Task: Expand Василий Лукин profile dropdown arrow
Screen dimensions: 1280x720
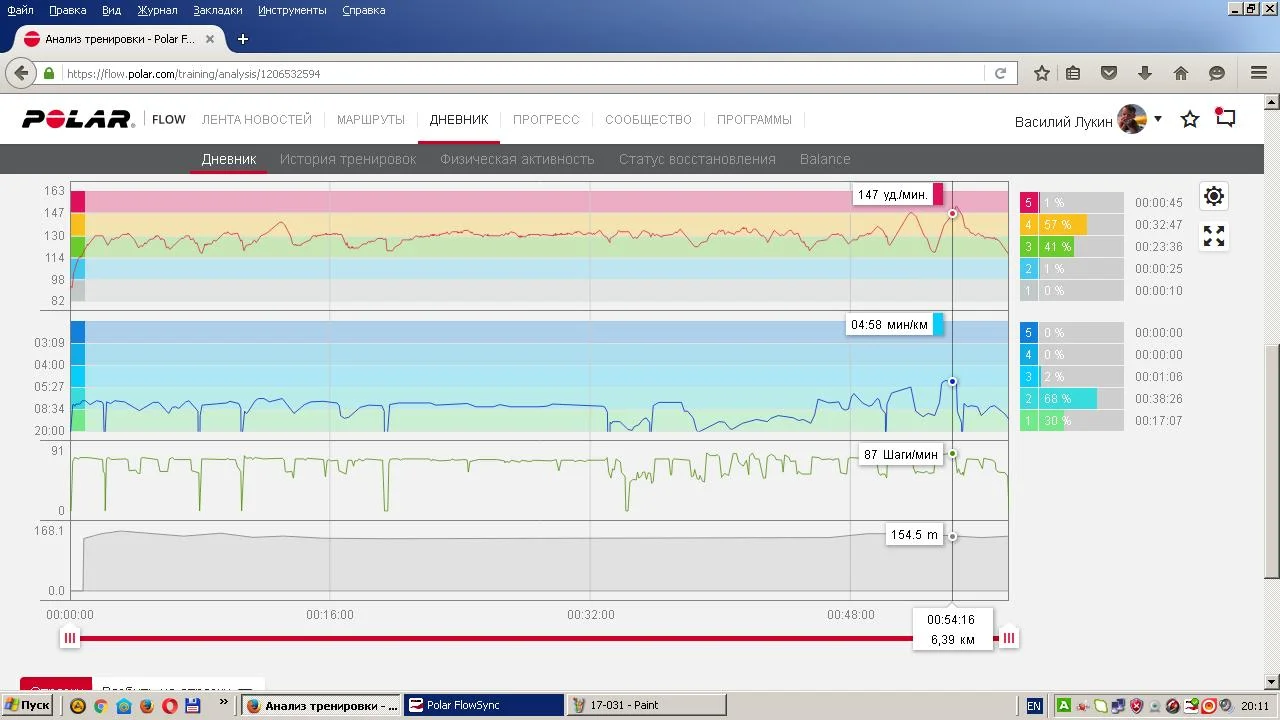Action: [1158, 119]
